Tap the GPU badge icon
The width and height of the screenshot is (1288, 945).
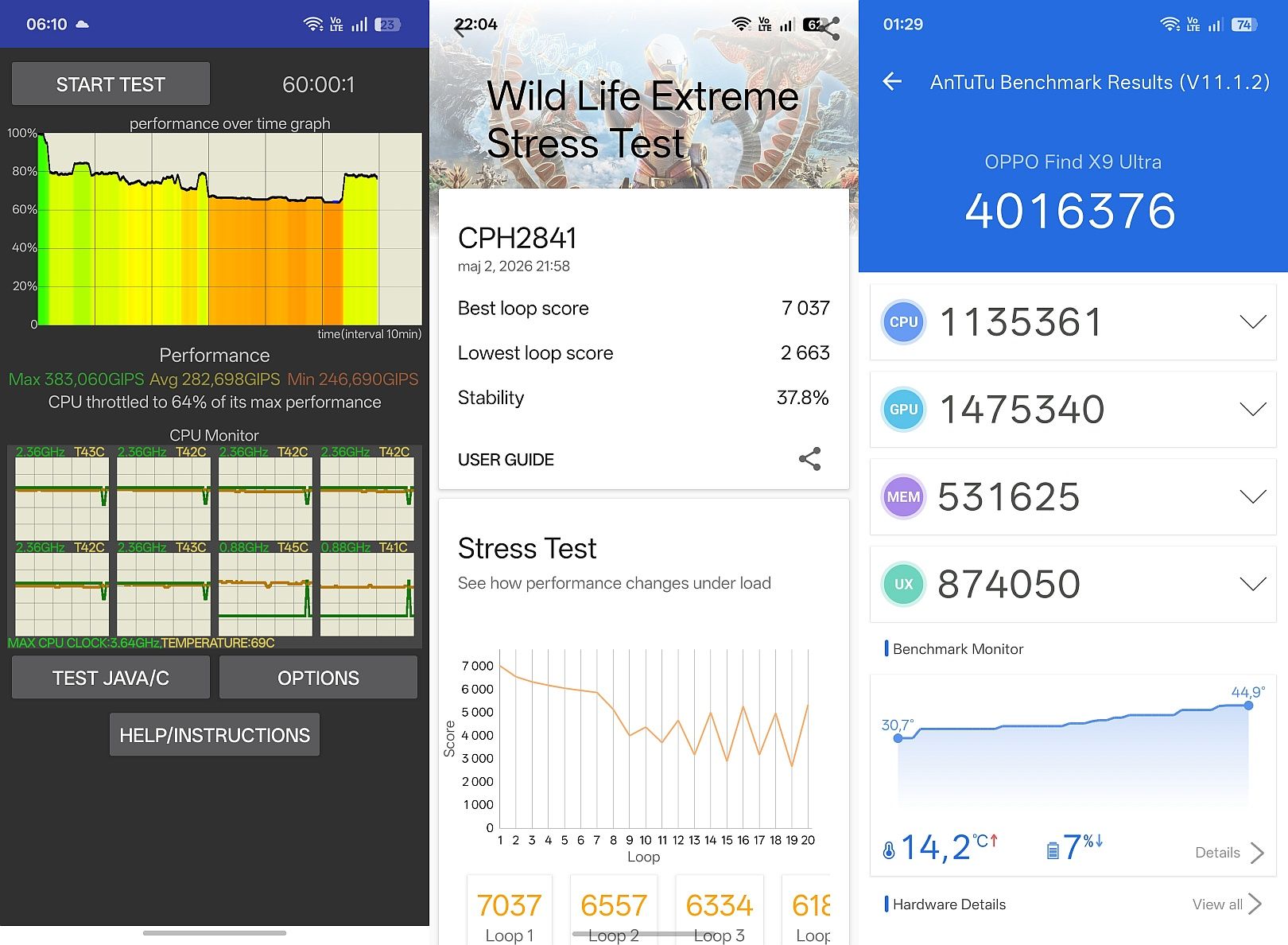pos(904,410)
